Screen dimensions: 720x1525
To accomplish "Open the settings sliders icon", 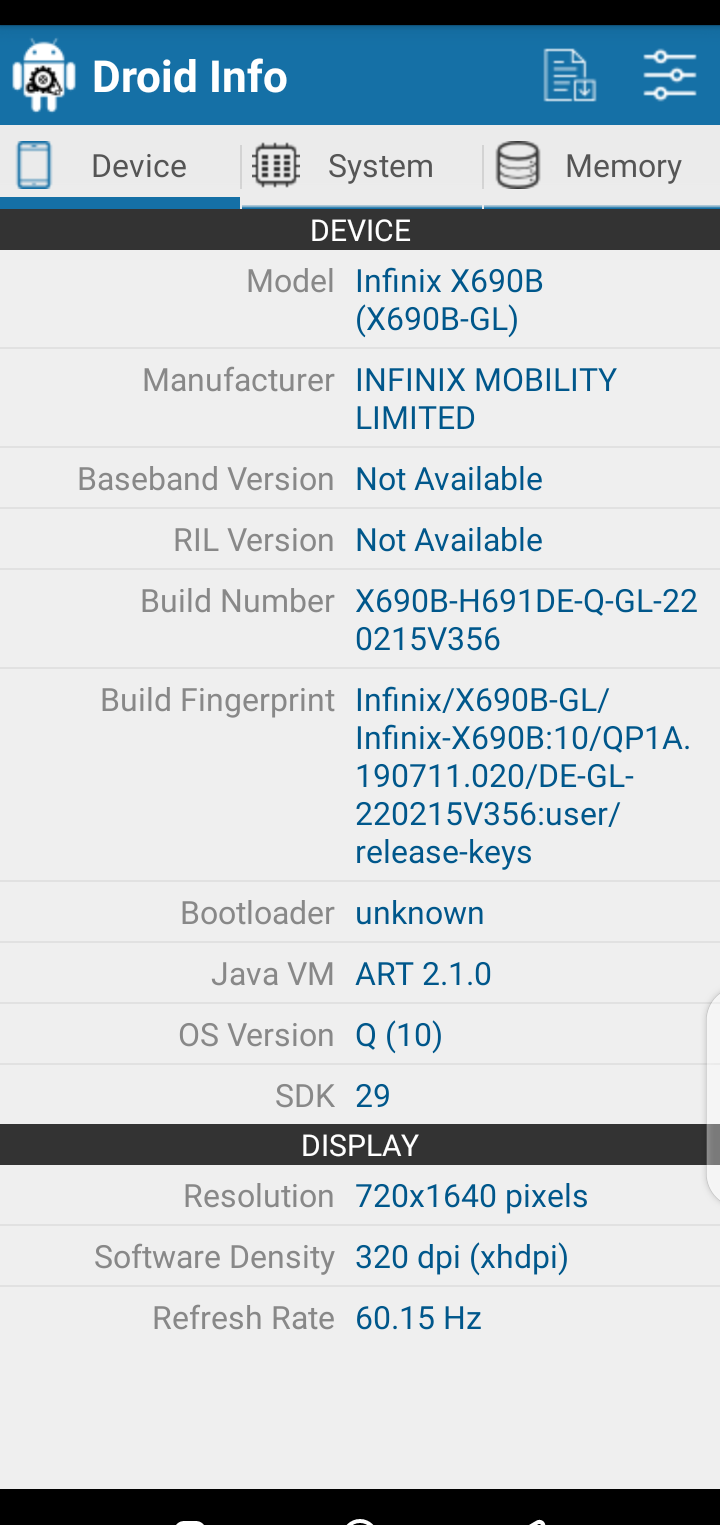I will 669,75.
